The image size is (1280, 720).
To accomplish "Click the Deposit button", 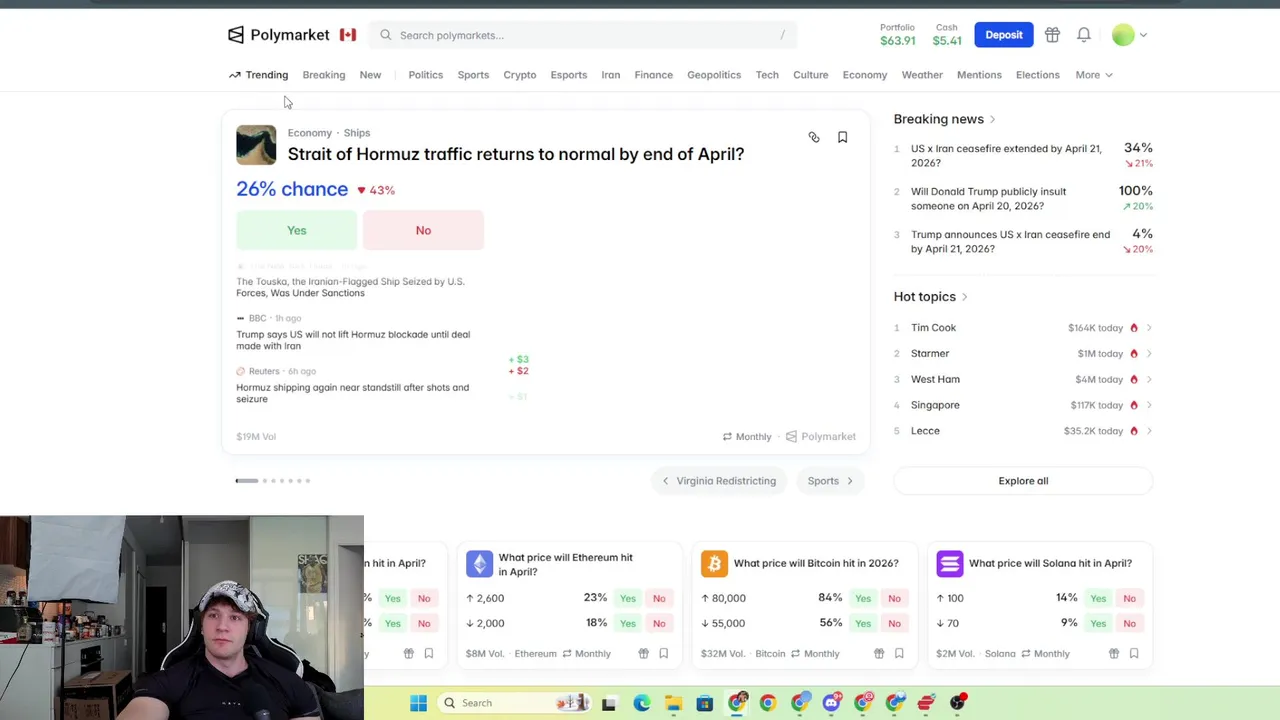I will point(1004,35).
